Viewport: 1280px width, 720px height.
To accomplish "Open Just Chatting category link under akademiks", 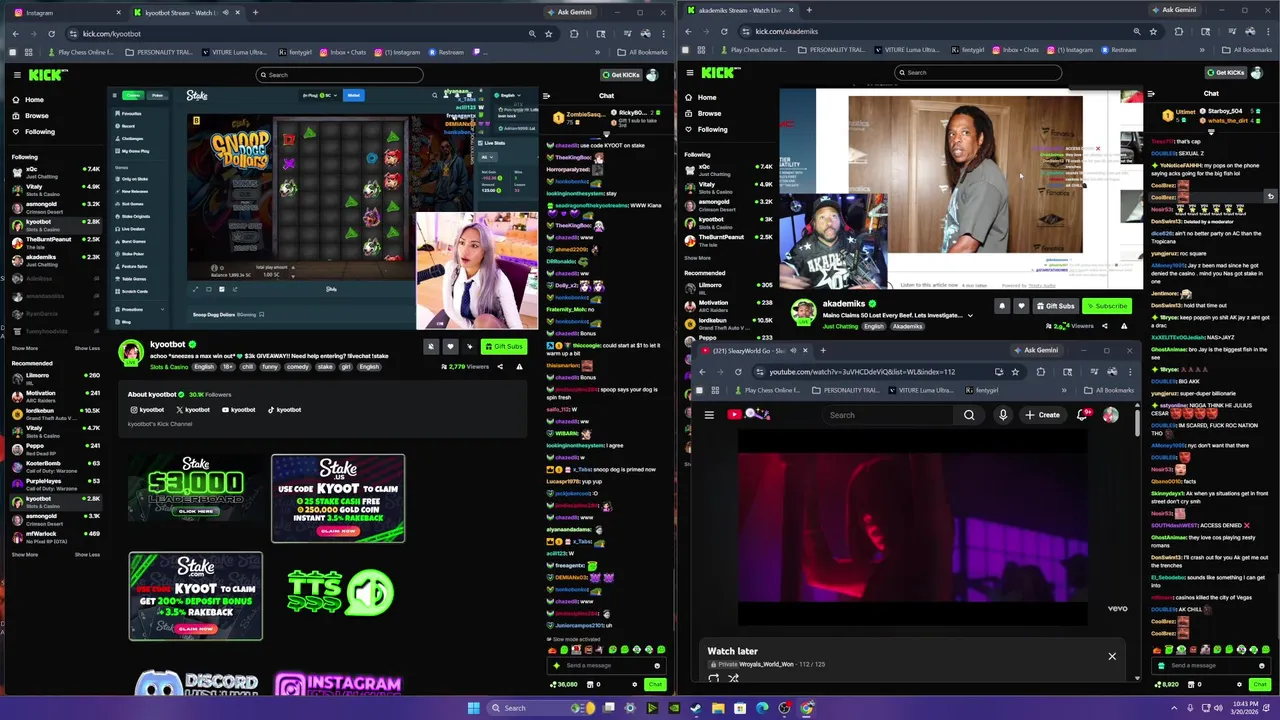I will [x=841, y=326].
